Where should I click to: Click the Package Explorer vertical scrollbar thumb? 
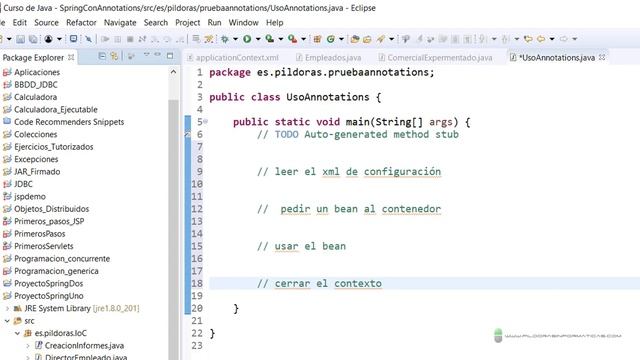click(173, 229)
